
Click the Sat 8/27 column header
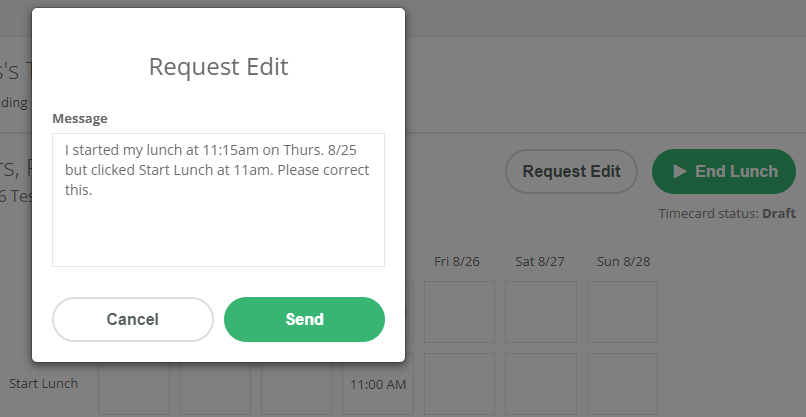tap(540, 262)
